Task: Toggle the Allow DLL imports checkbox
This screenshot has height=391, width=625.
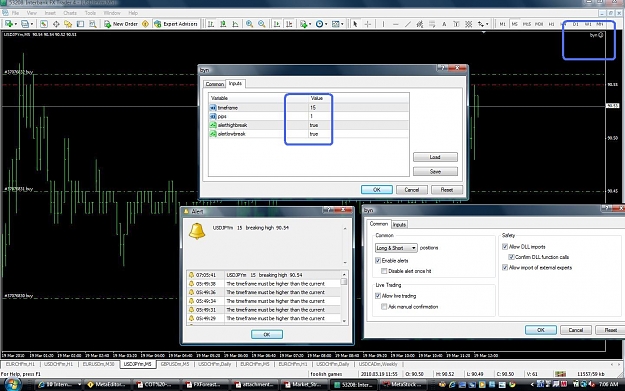Action: click(505, 247)
